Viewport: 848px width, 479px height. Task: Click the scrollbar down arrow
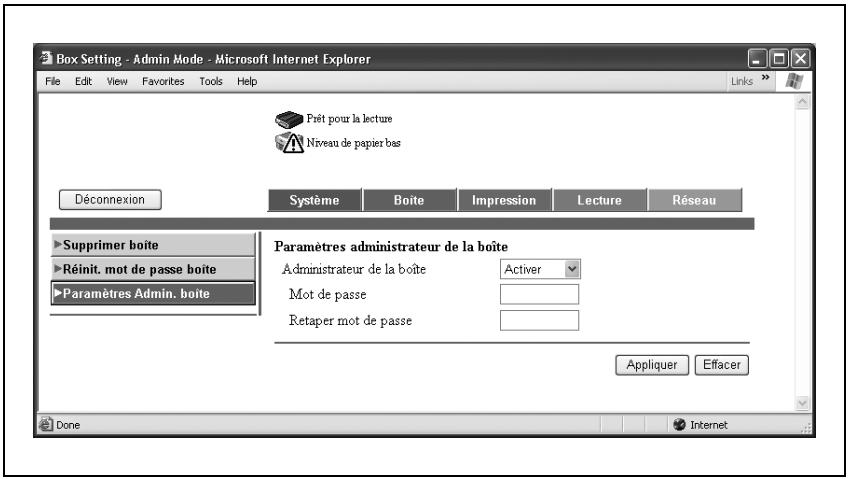(802, 403)
